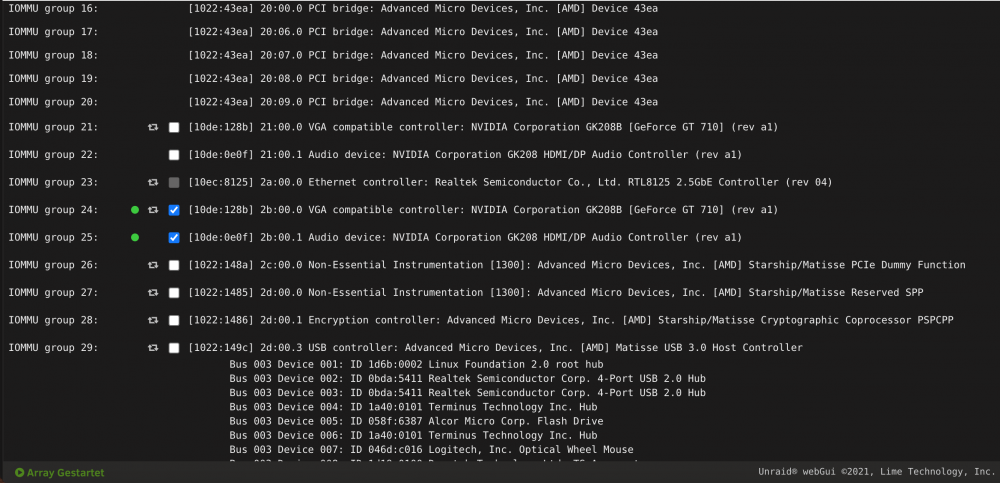Check the Cryptographic Coprocessor PSPCPP checkbox
The width and height of the screenshot is (1000, 483).
pos(173,320)
